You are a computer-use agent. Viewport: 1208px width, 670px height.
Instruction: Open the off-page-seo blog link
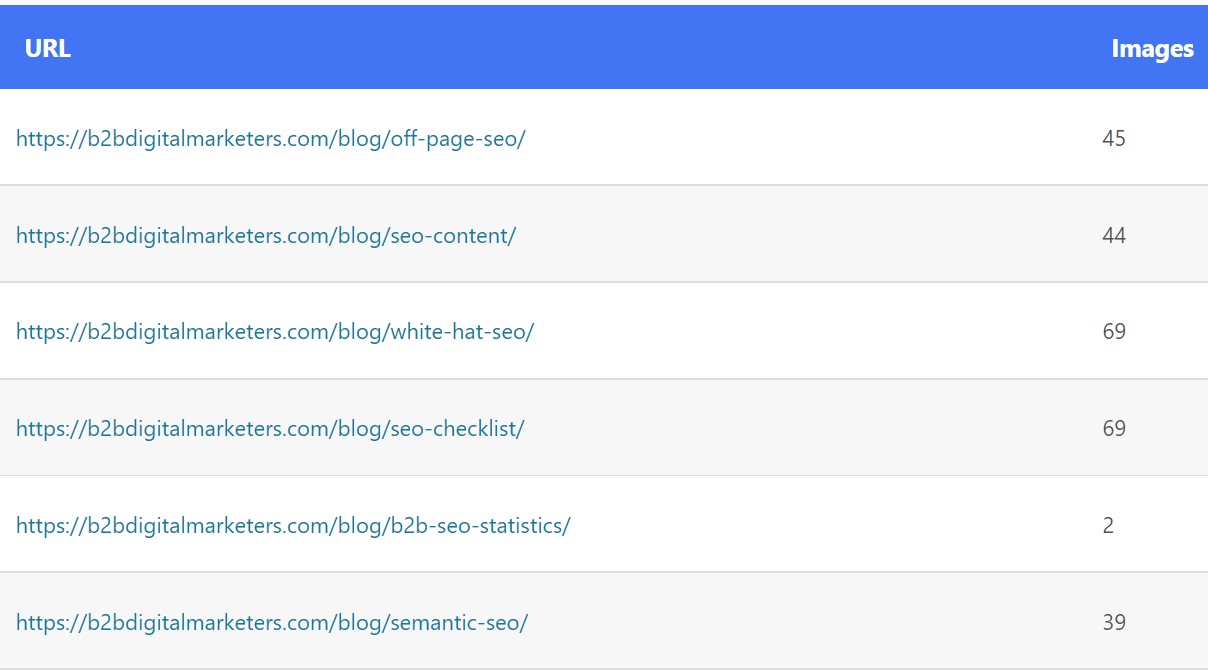point(271,139)
